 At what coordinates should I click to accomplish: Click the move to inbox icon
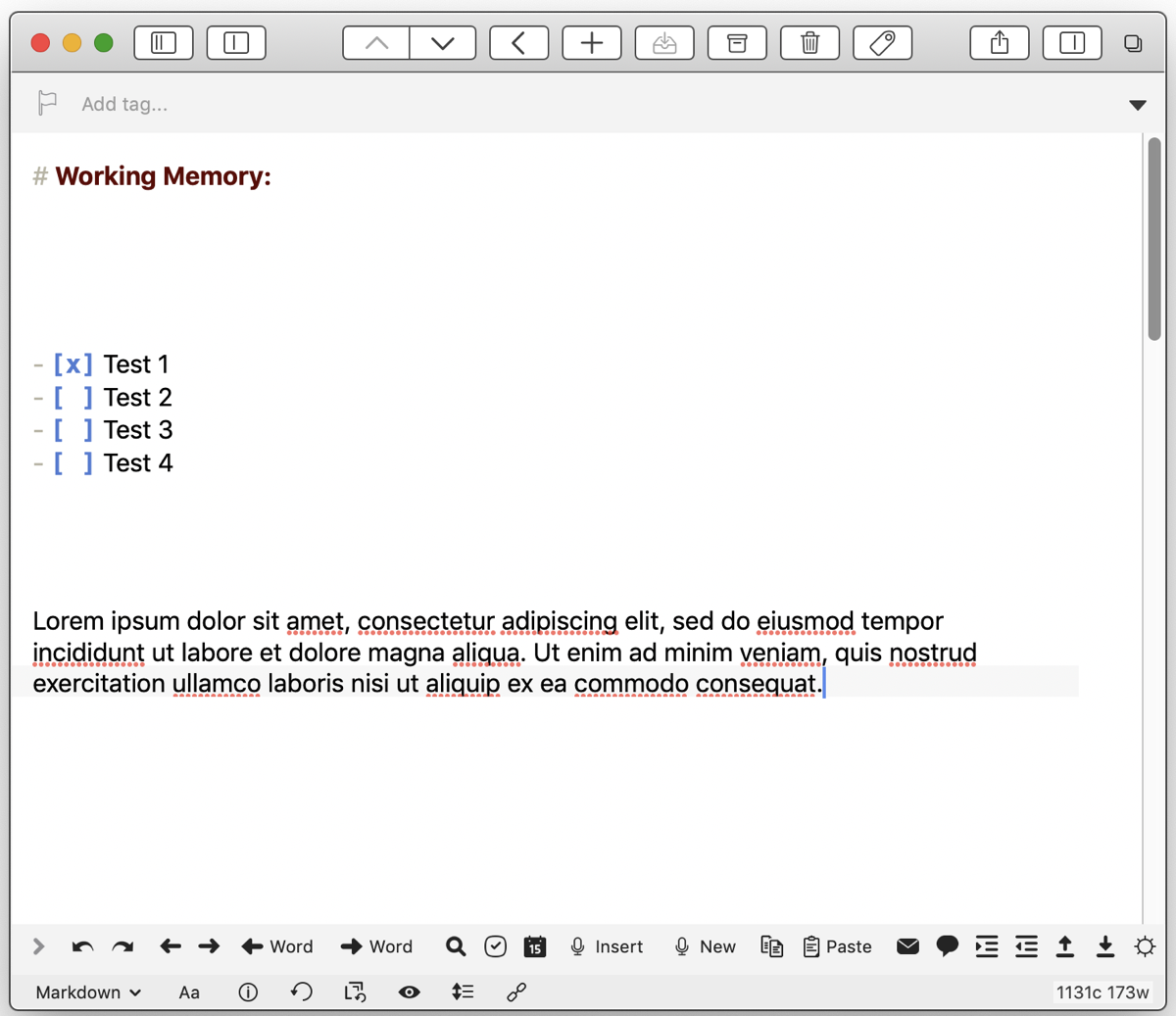pyautogui.click(x=664, y=43)
